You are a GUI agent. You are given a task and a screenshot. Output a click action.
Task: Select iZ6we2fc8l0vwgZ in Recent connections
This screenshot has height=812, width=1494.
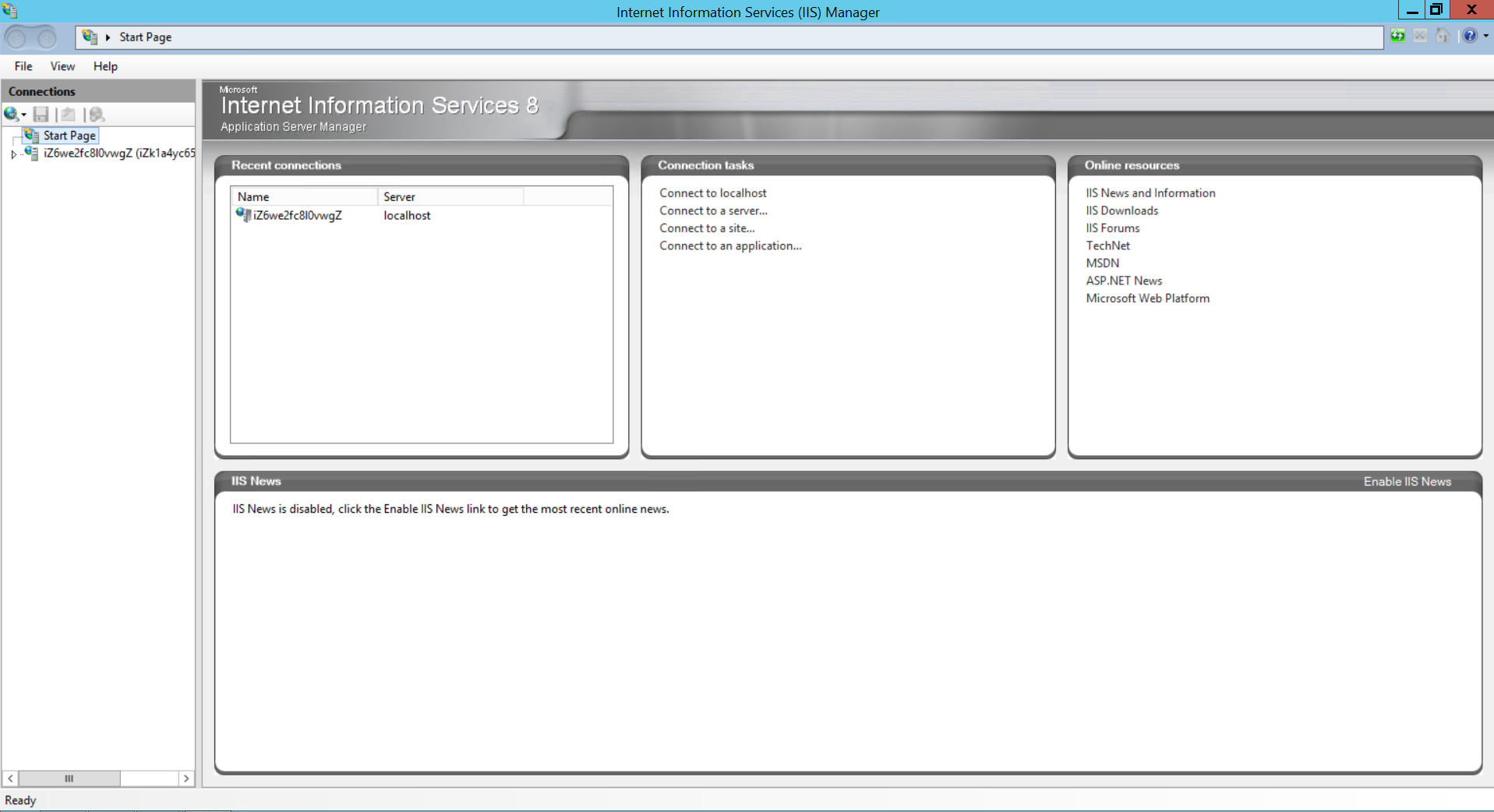pyautogui.click(x=297, y=216)
